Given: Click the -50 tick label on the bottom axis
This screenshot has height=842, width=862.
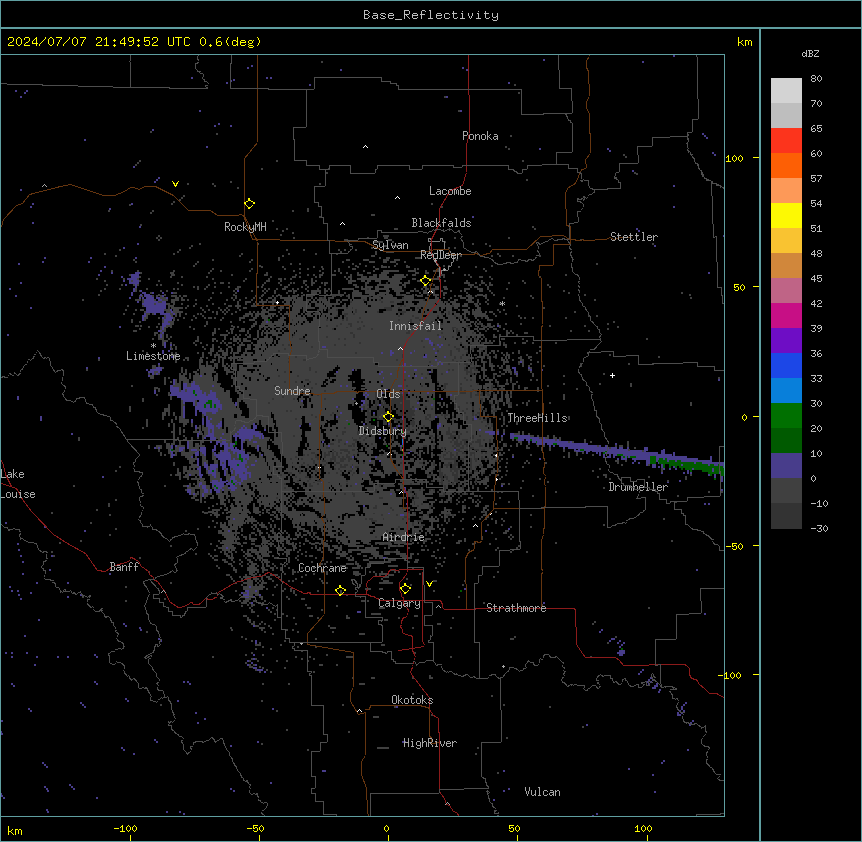Looking at the screenshot, I should (x=255, y=828).
